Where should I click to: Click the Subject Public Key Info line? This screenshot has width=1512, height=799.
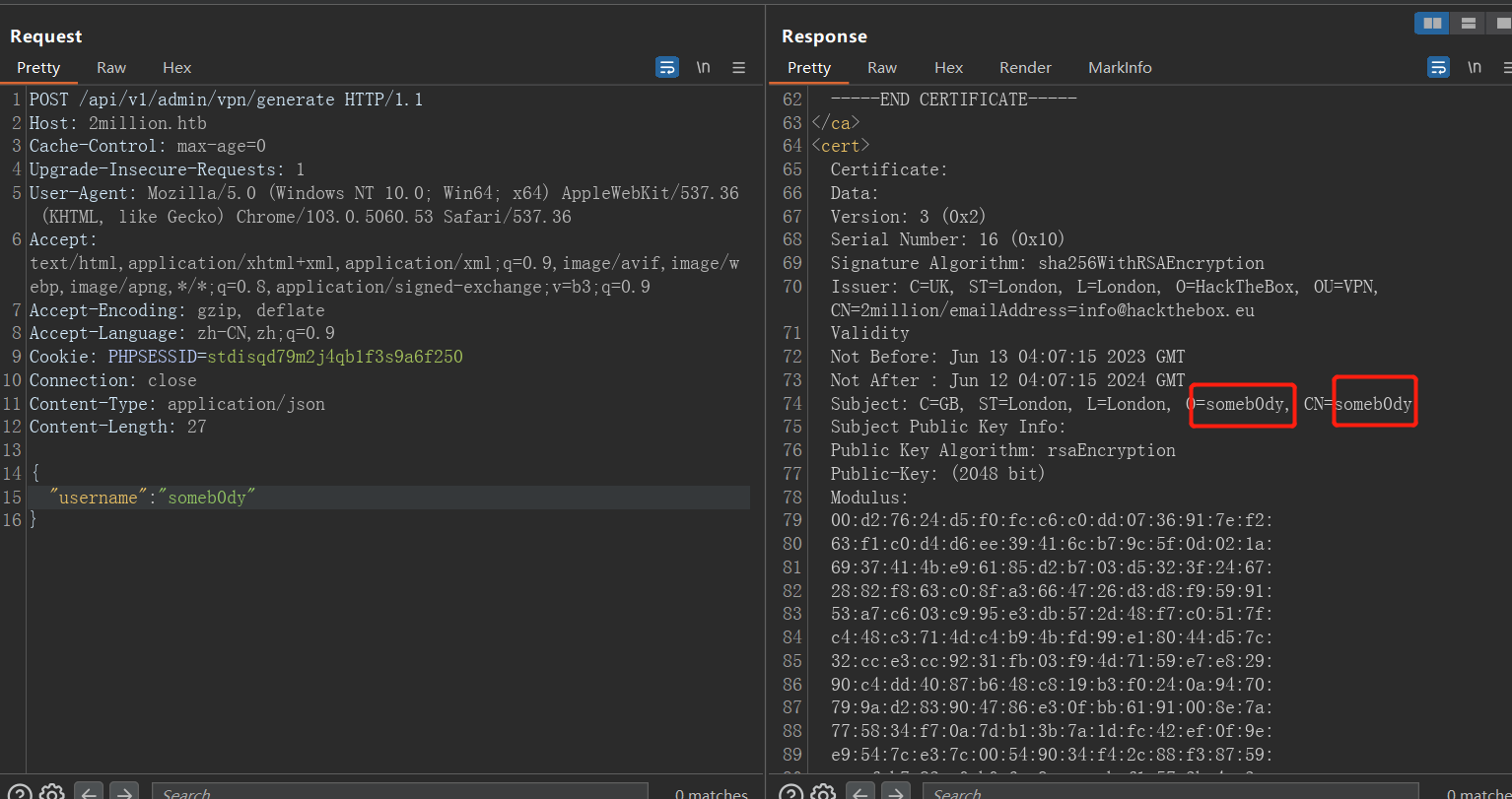click(x=947, y=427)
